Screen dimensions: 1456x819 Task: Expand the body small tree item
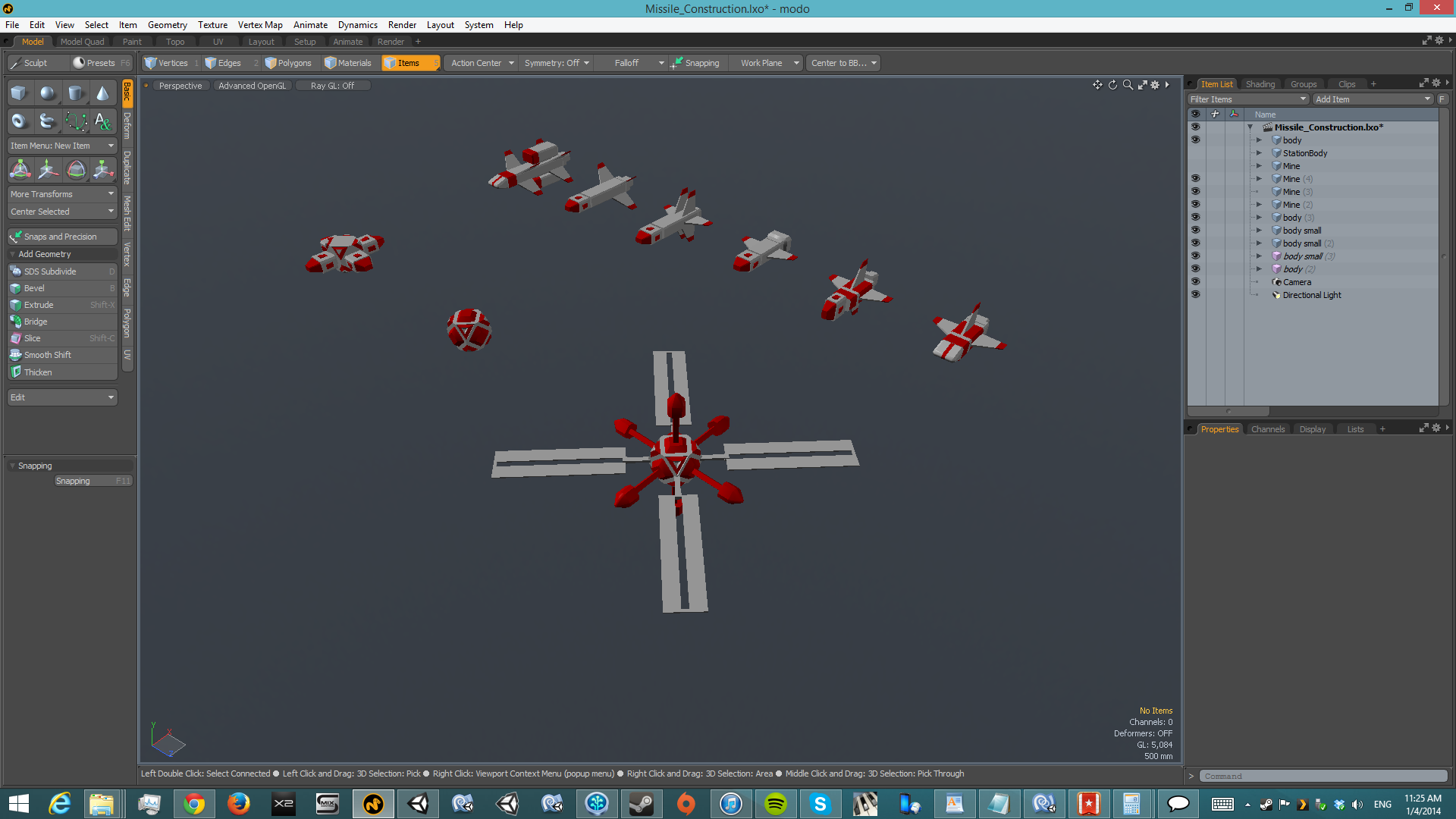(1259, 231)
